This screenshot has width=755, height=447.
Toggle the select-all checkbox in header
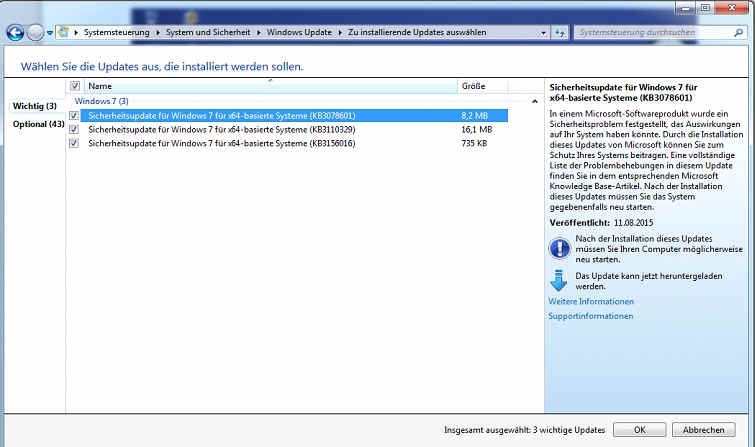coord(75,86)
